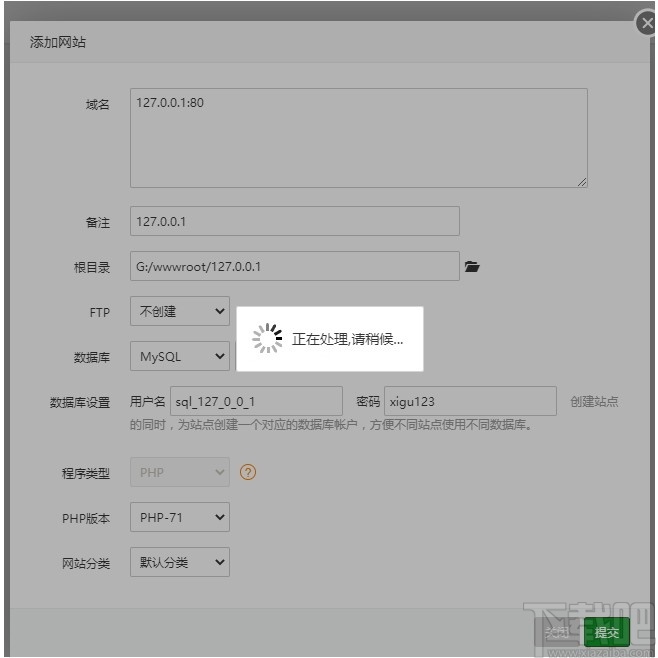
Task: Open the PHP版本 PHP-71 dropdown
Action: 180,517
